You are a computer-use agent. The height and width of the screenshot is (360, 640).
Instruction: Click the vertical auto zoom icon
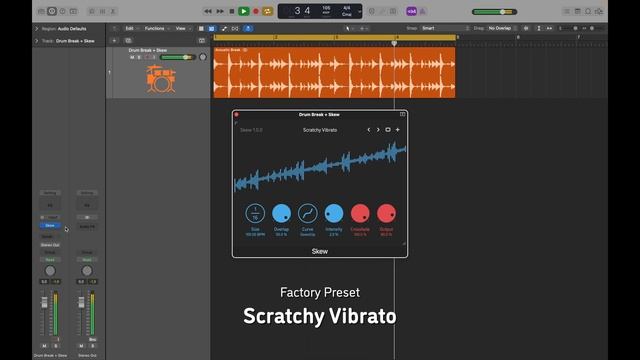(x=539, y=28)
